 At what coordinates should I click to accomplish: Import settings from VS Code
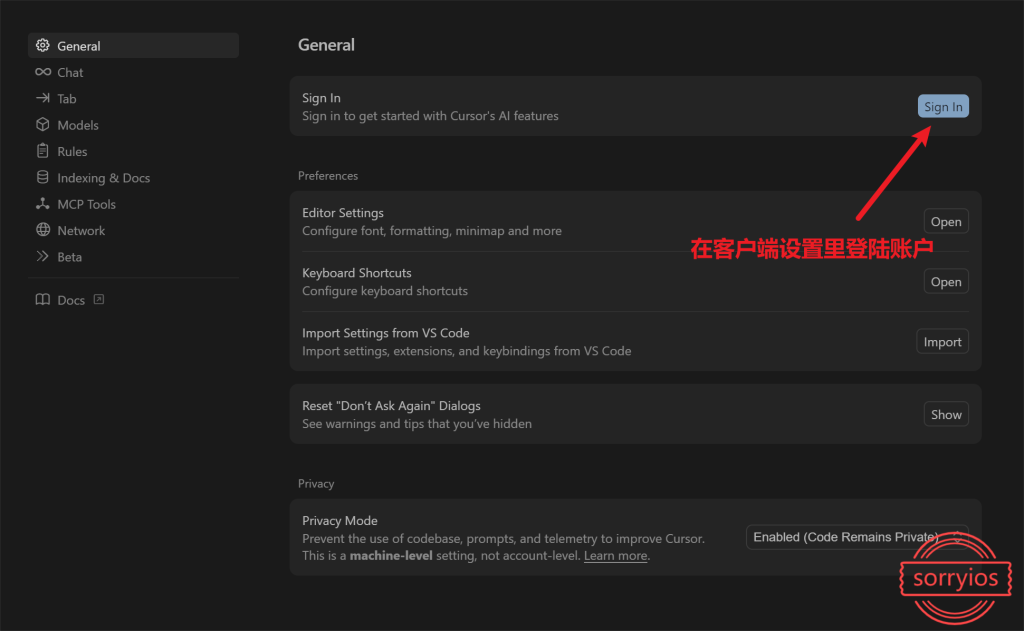pos(942,341)
